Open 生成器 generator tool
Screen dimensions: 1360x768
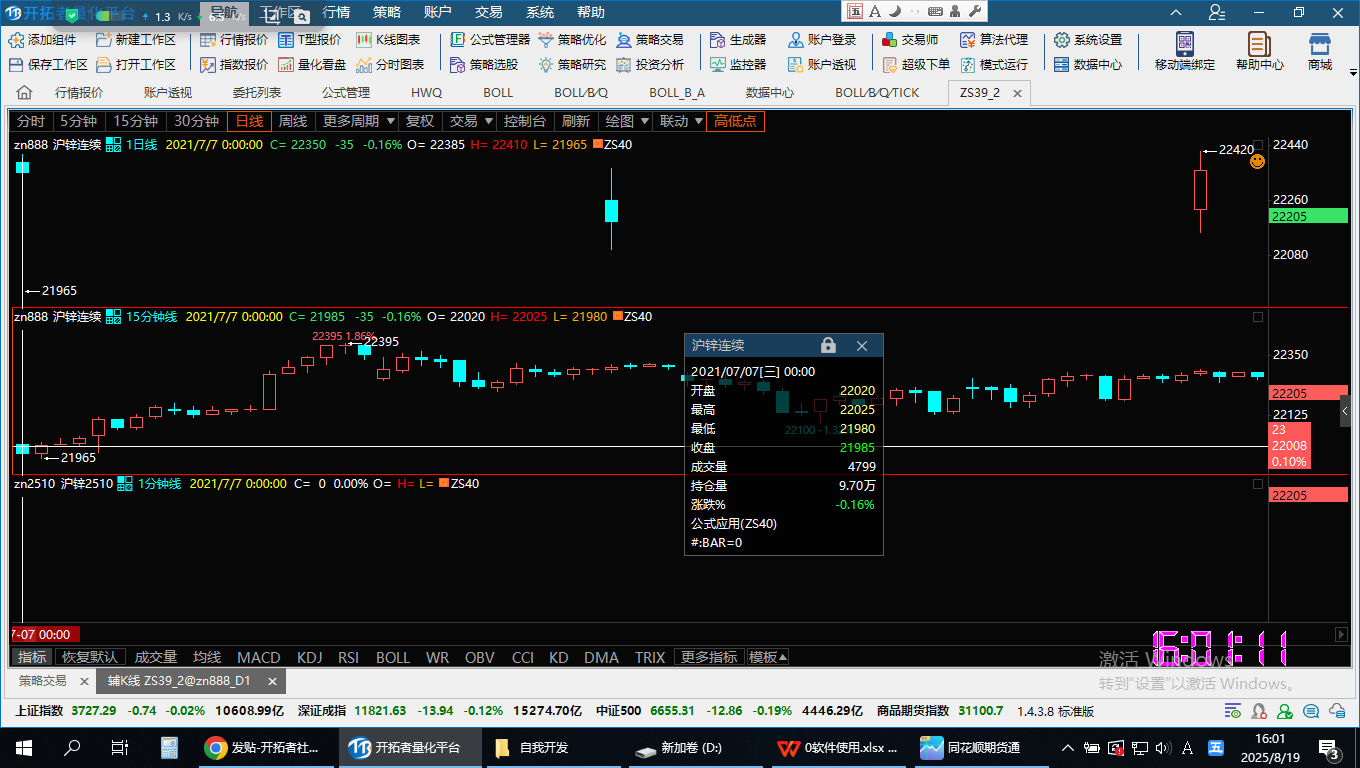point(738,40)
